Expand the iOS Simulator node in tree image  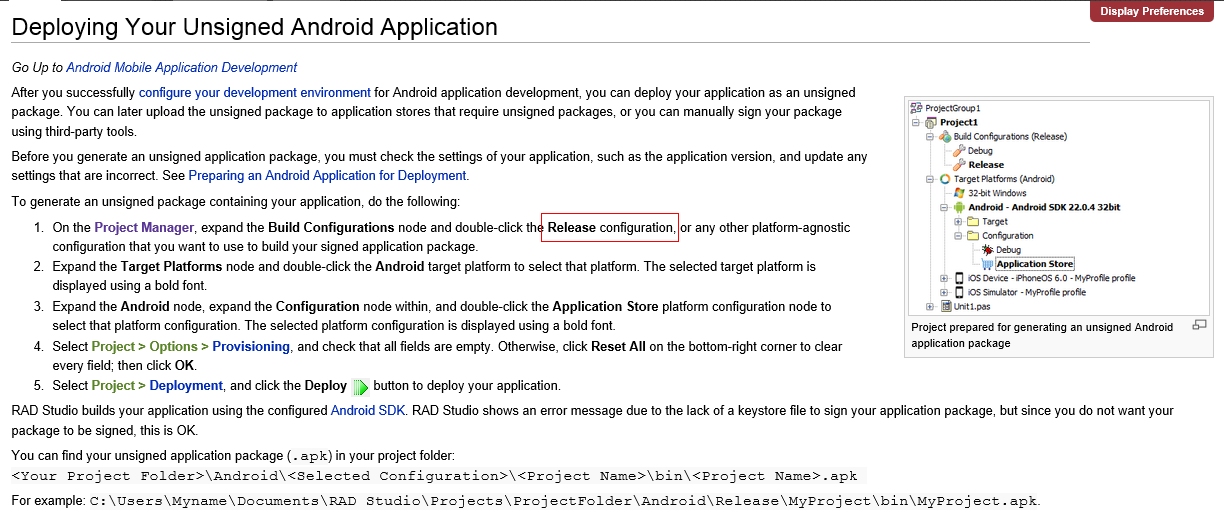point(944,292)
